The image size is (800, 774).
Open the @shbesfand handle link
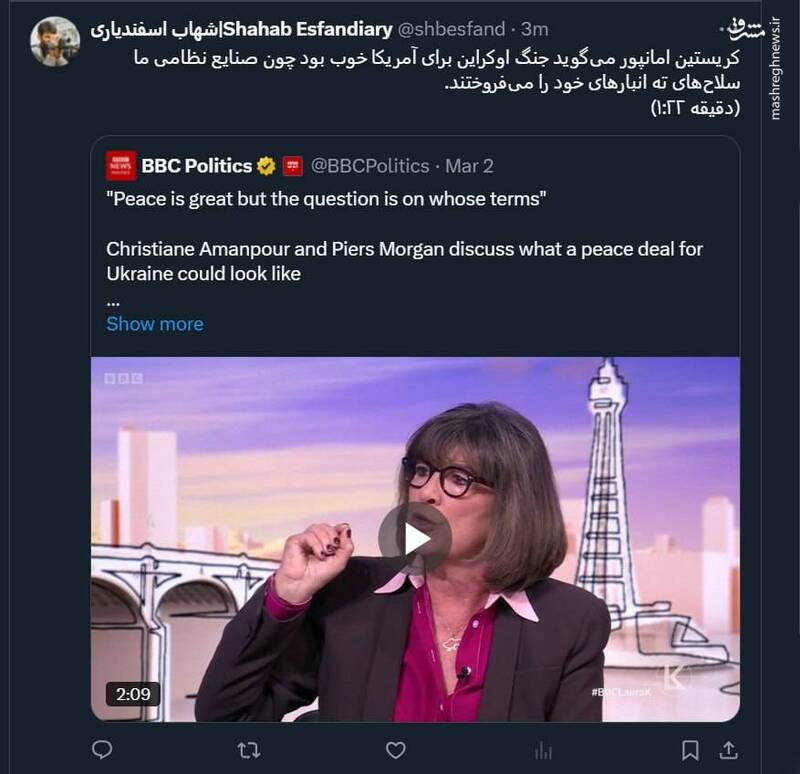pos(451,30)
